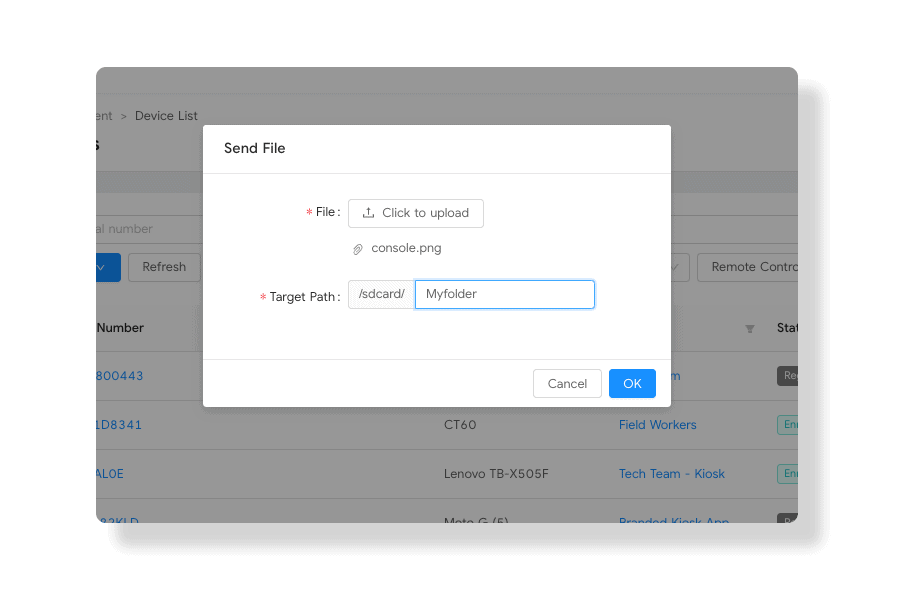Click the upload arrow icon in the File field
The image size is (910, 602).
[x=369, y=213]
